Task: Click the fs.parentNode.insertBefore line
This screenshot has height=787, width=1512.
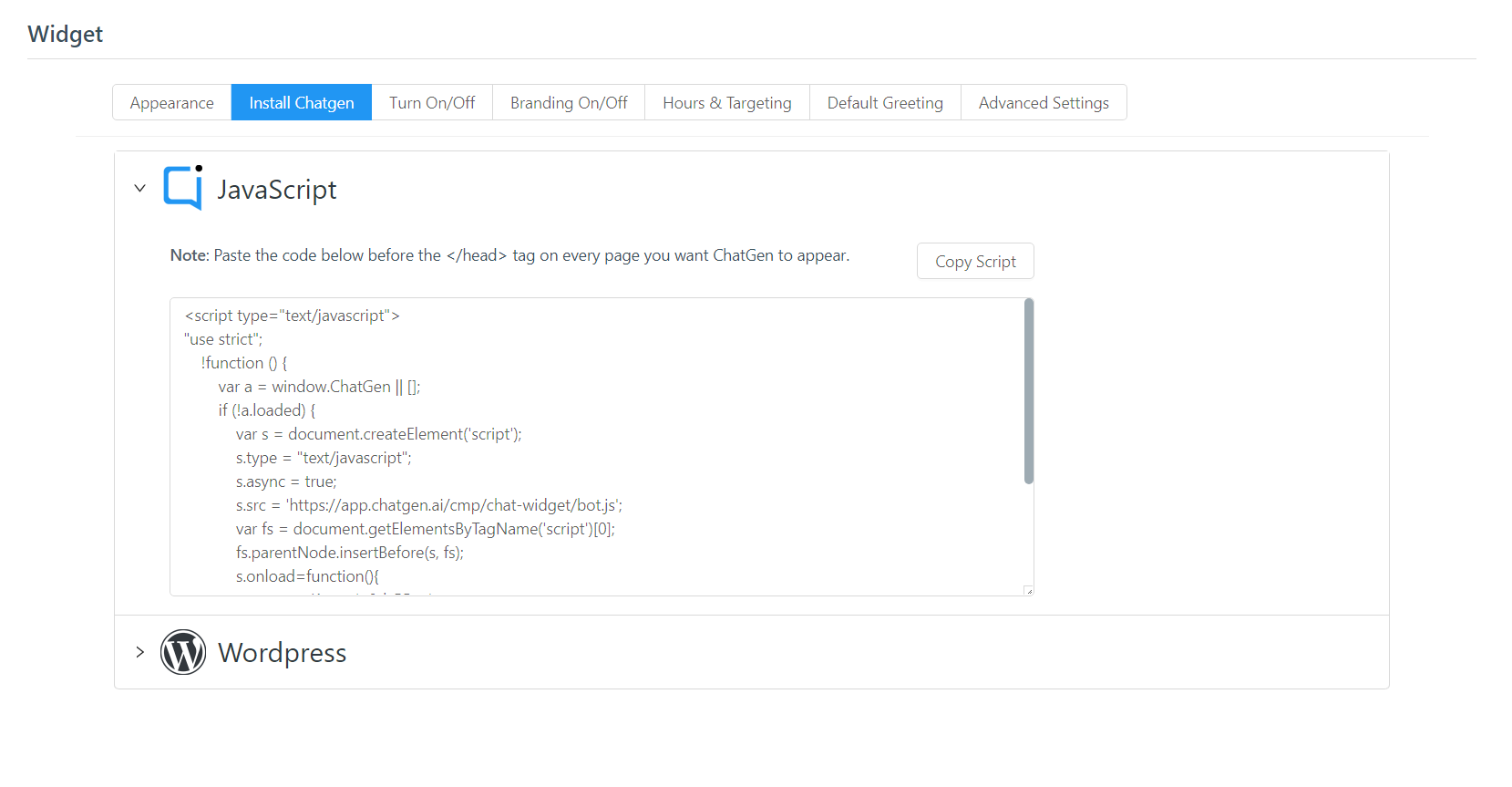Action: [x=350, y=553]
